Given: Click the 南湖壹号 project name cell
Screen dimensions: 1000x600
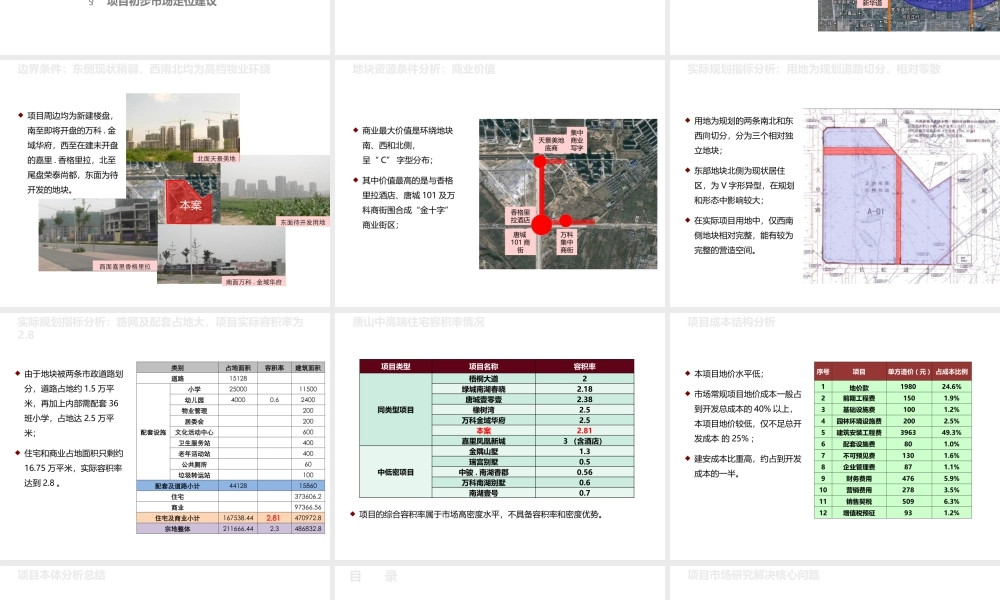Looking at the screenshot, I should pyautogui.click(x=483, y=493).
